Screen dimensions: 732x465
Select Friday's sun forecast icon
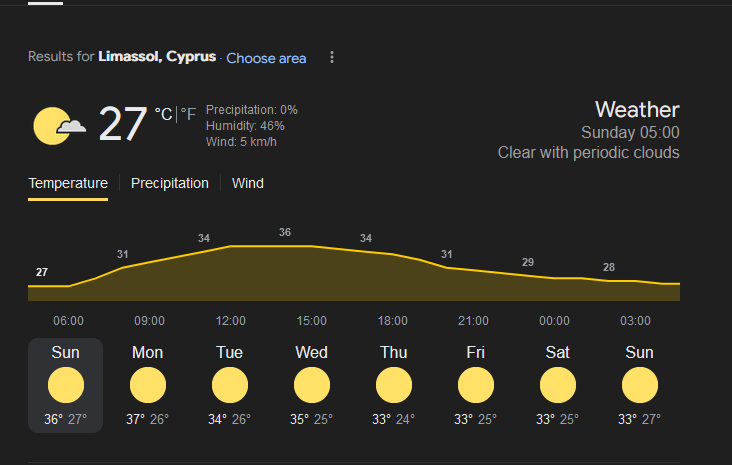(x=476, y=385)
